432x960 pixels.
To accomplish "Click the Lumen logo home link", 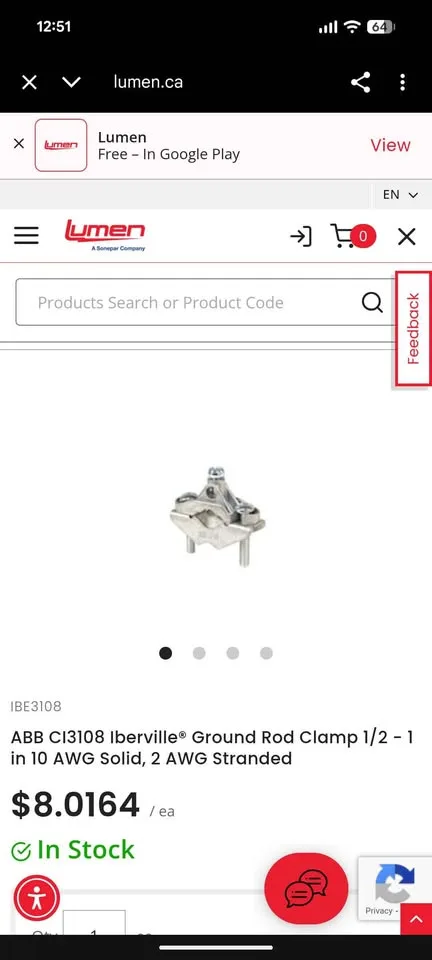I will click(105, 235).
